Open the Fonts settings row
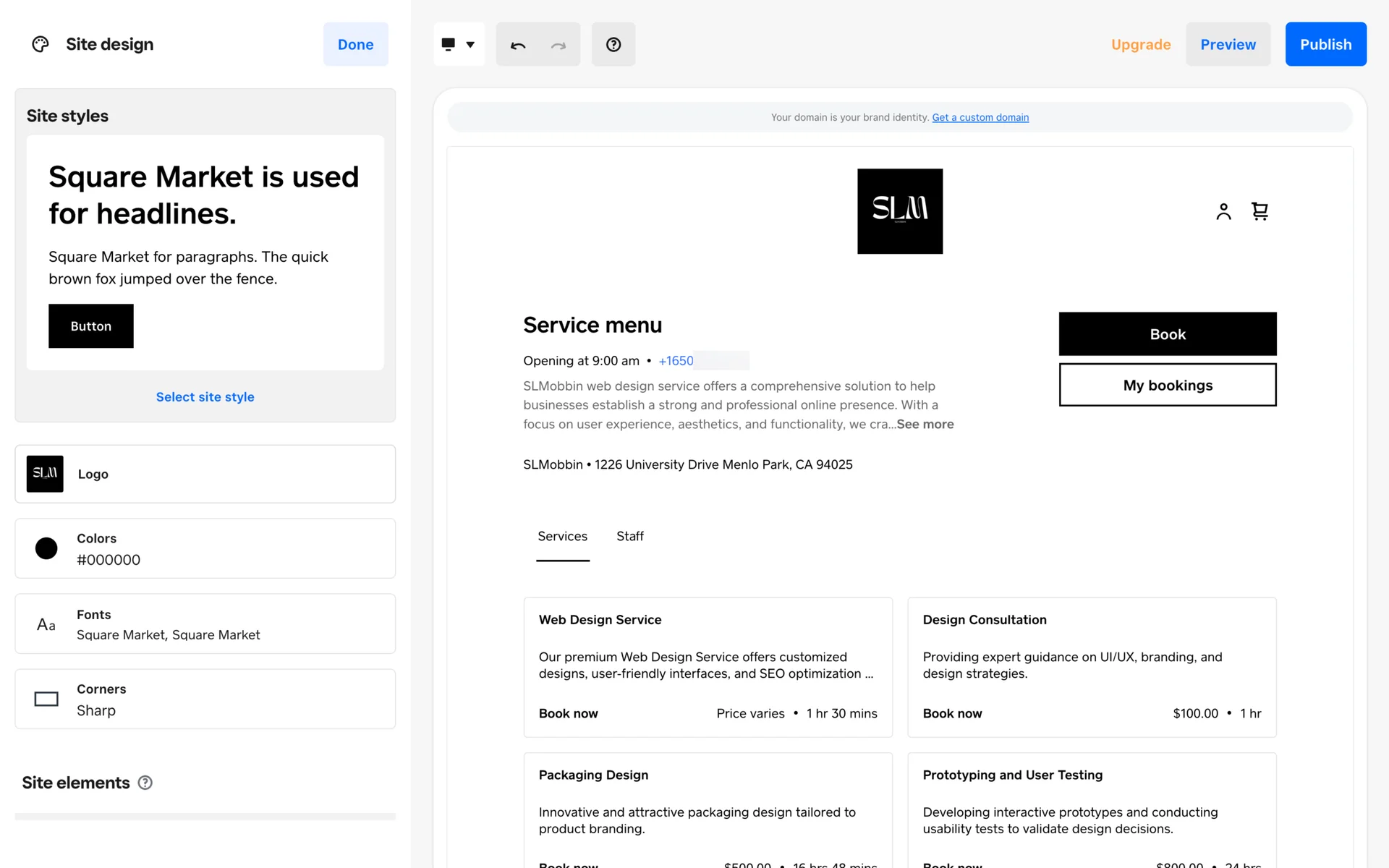The image size is (1389, 868). (x=205, y=624)
